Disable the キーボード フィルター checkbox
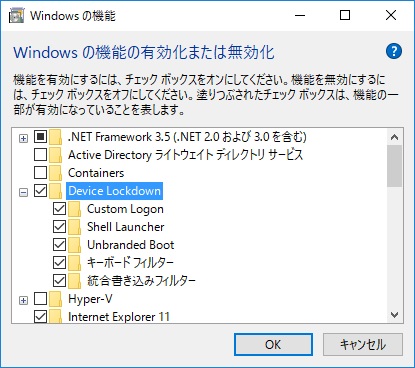This screenshot has width=415, height=368. pos(59,263)
